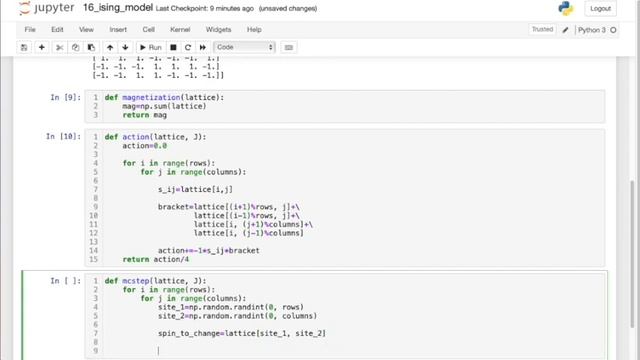The image size is (640, 360).
Task: Open the Cell menu
Action: (x=149, y=29)
